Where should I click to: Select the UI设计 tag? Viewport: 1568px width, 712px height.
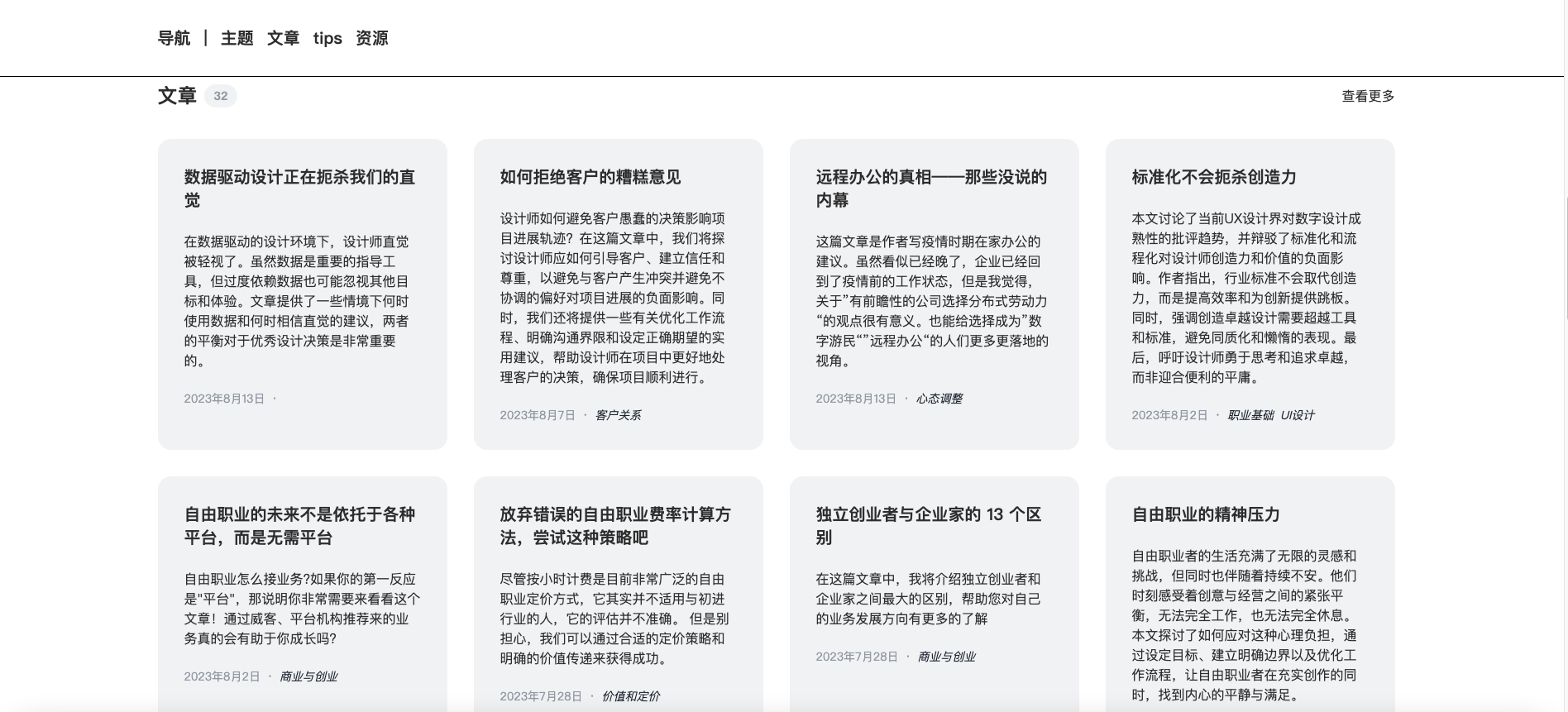tap(1297, 415)
